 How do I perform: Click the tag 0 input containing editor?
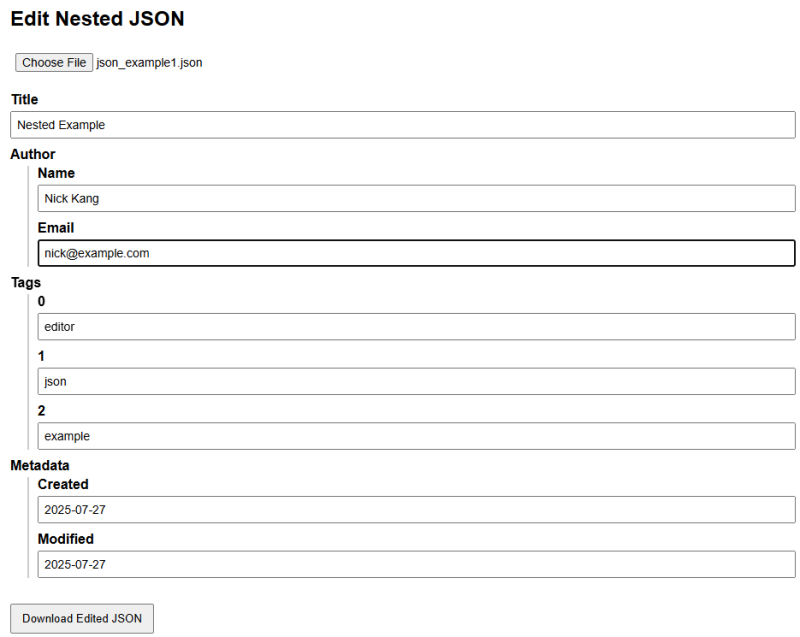click(x=416, y=326)
